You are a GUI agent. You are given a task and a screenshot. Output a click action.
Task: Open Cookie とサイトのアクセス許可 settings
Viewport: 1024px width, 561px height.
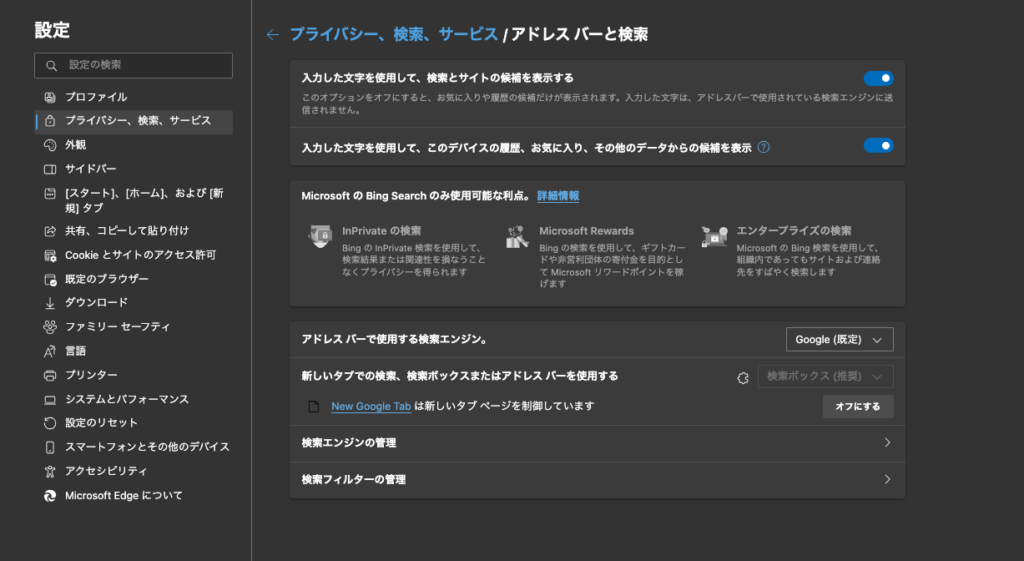click(x=140, y=255)
